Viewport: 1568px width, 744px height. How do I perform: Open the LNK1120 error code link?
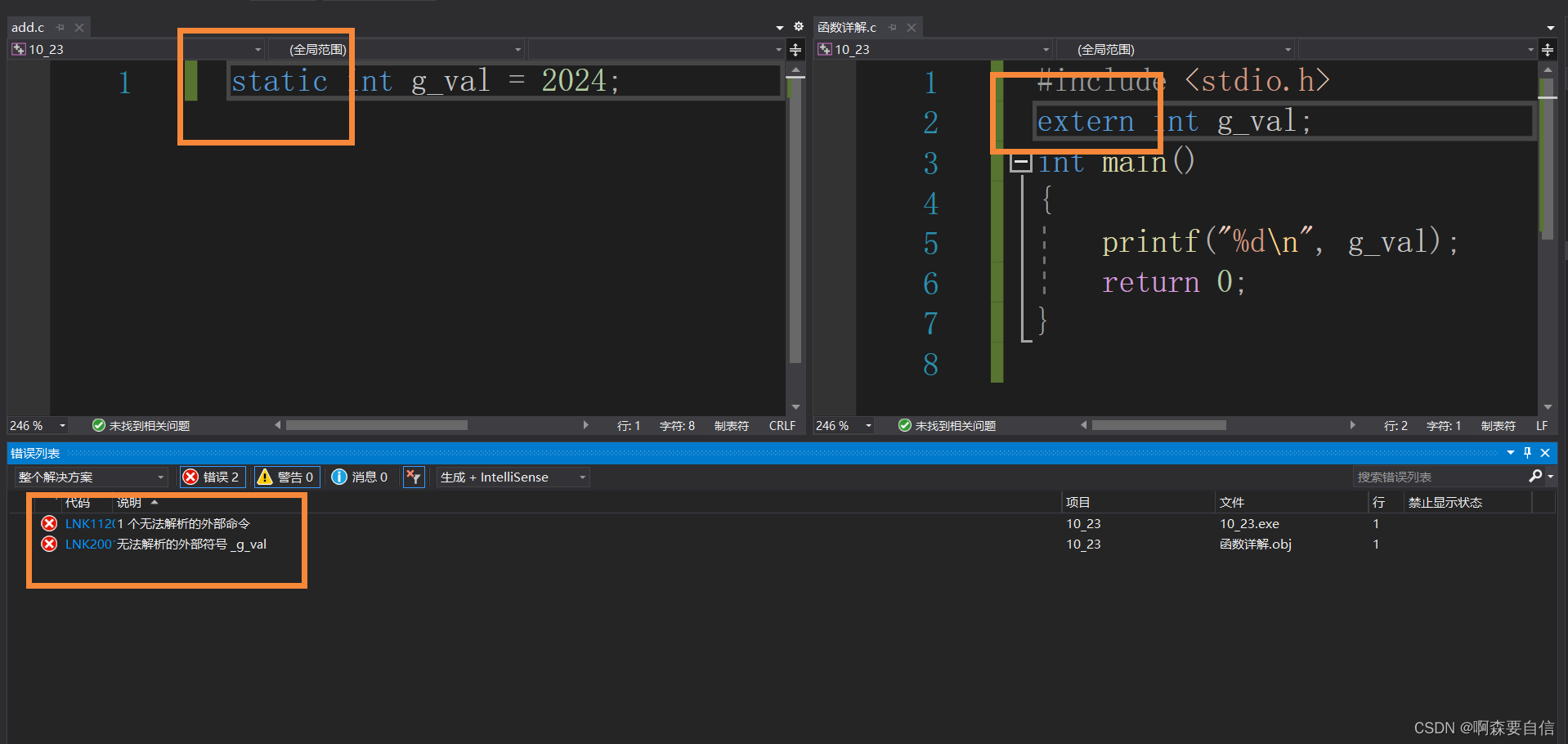pos(90,523)
